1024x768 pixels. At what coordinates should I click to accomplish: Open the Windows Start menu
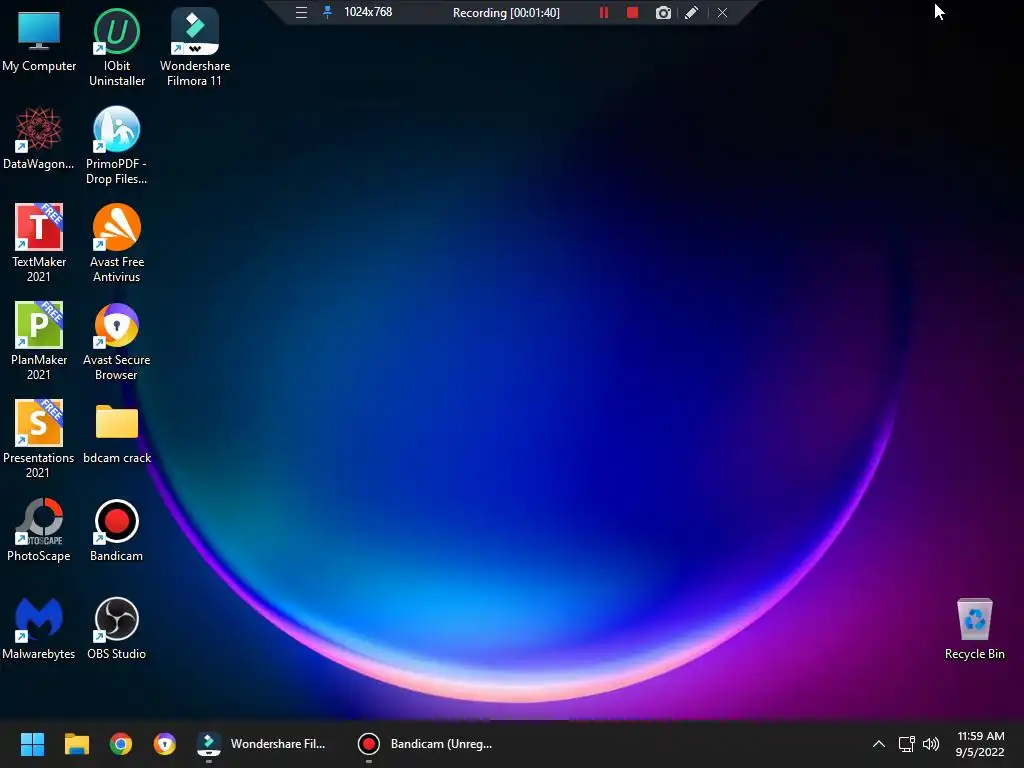click(32, 744)
